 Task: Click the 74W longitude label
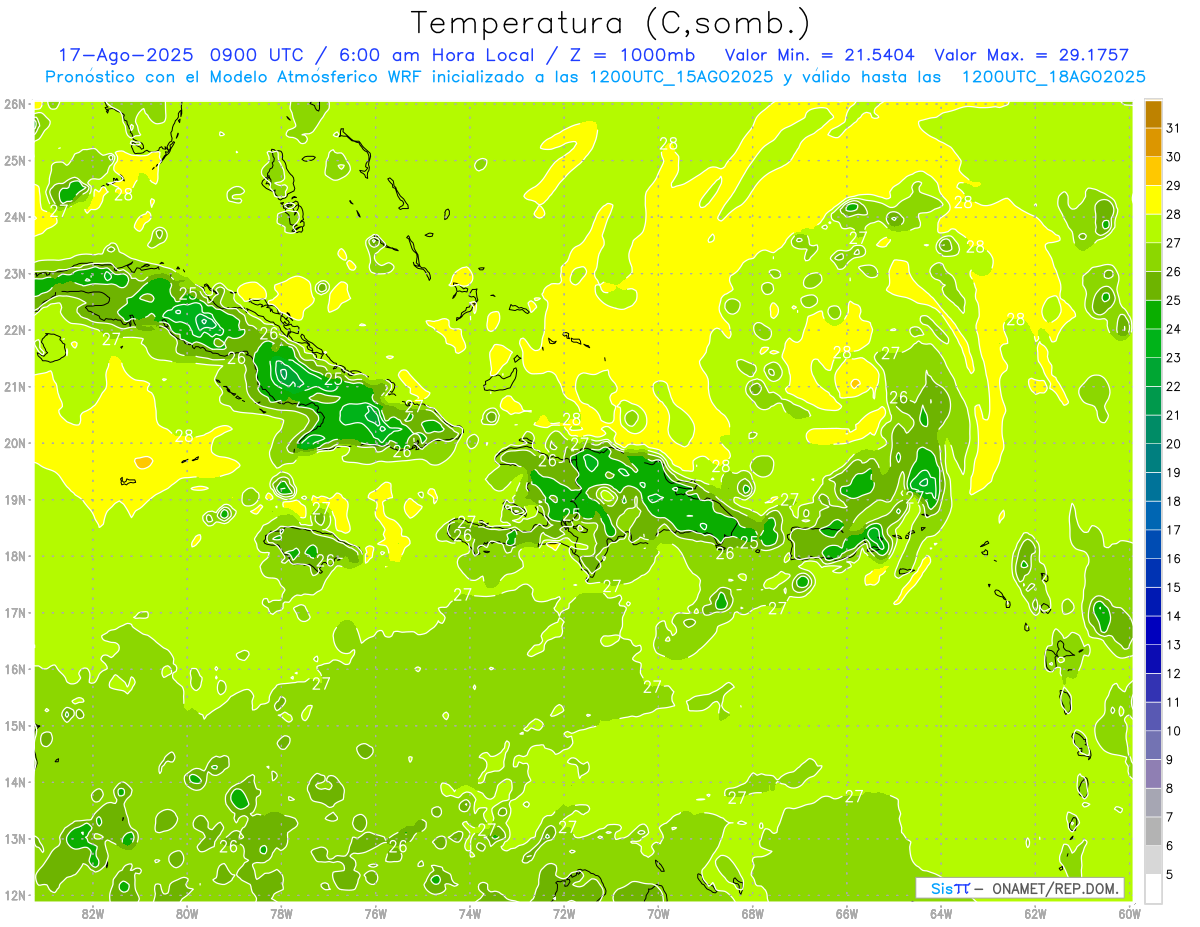470,913
